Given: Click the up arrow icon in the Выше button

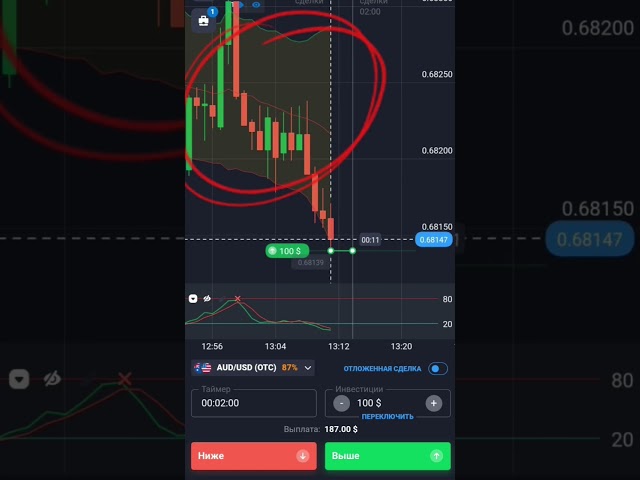Looking at the screenshot, I should pos(436,456).
